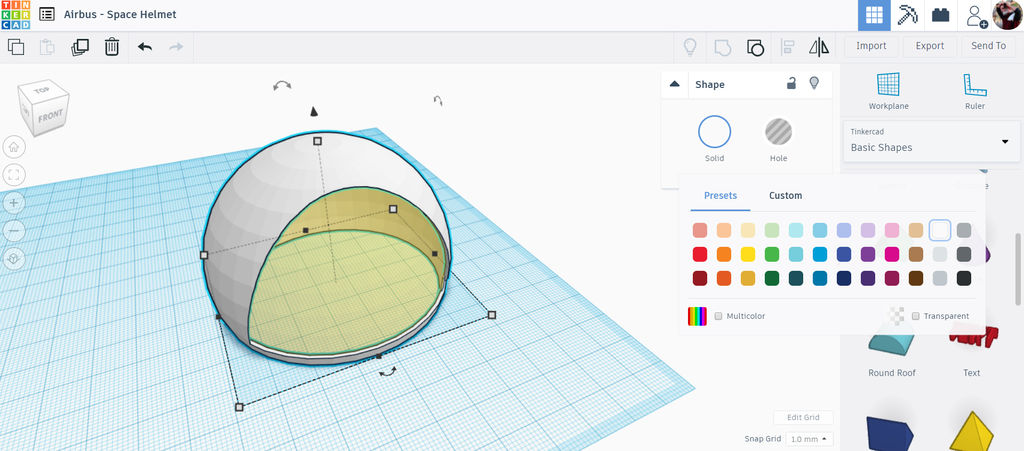Open the Basic Shapes dropdown

click(931, 141)
